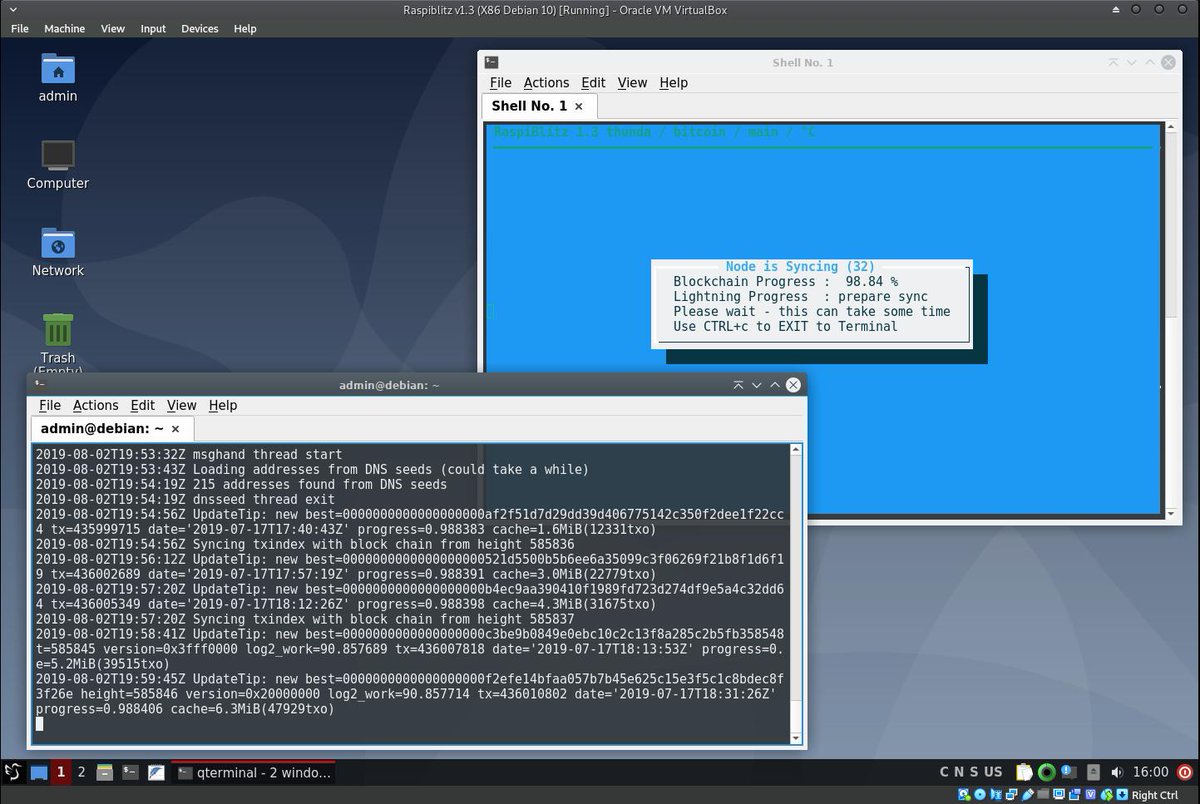
Task: Open VirtualBox Input menu
Action: [153, 29]
